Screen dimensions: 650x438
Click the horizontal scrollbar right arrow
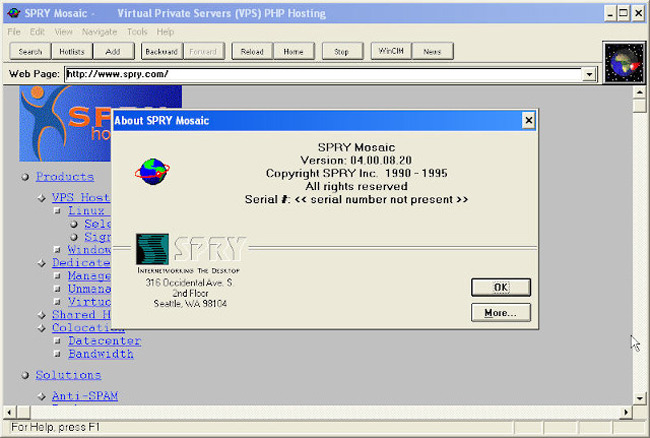coord(626,412)
